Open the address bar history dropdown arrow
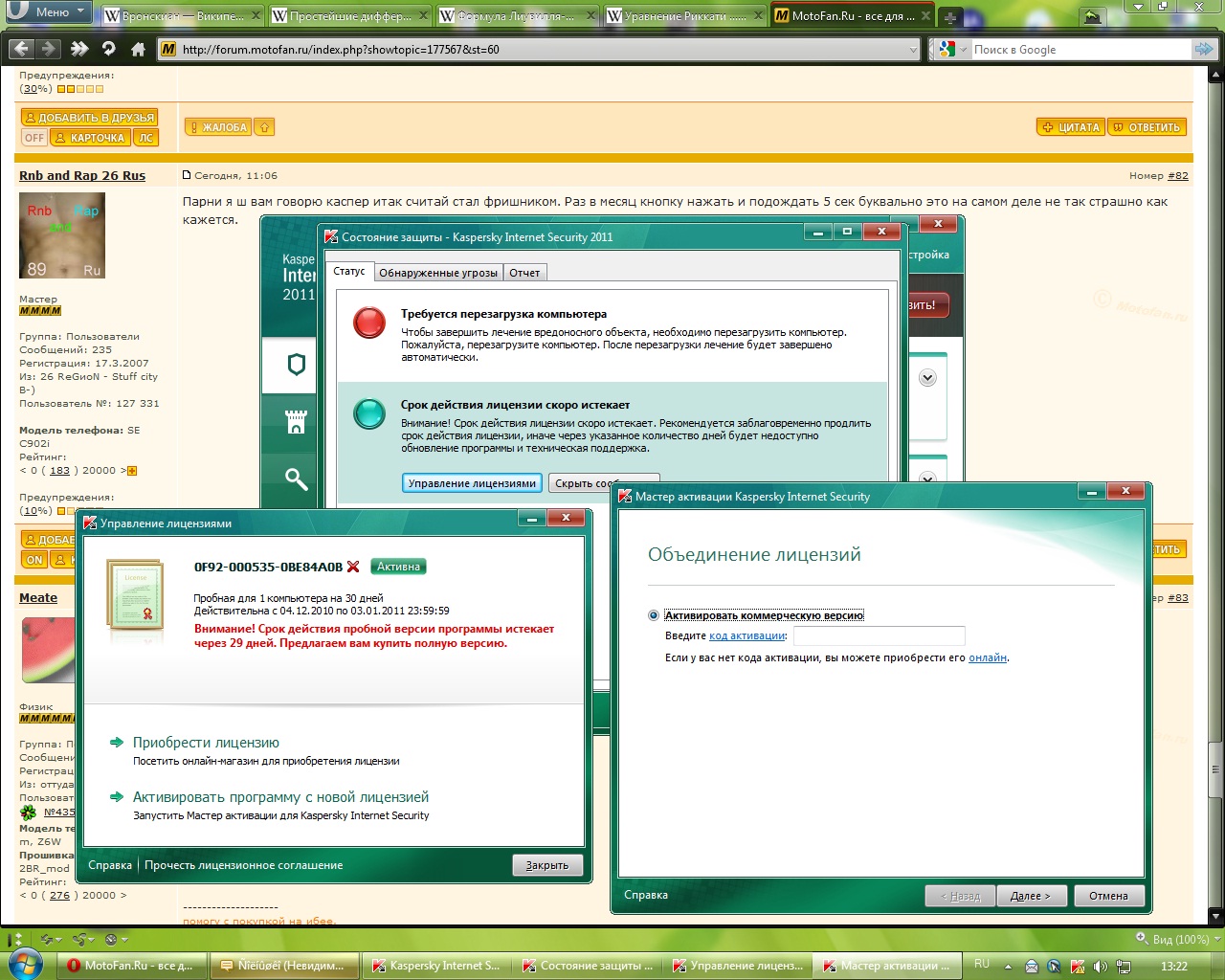The height and width of the screenshot is (980, 1225). pyautogui.click(x=912, y=50)
